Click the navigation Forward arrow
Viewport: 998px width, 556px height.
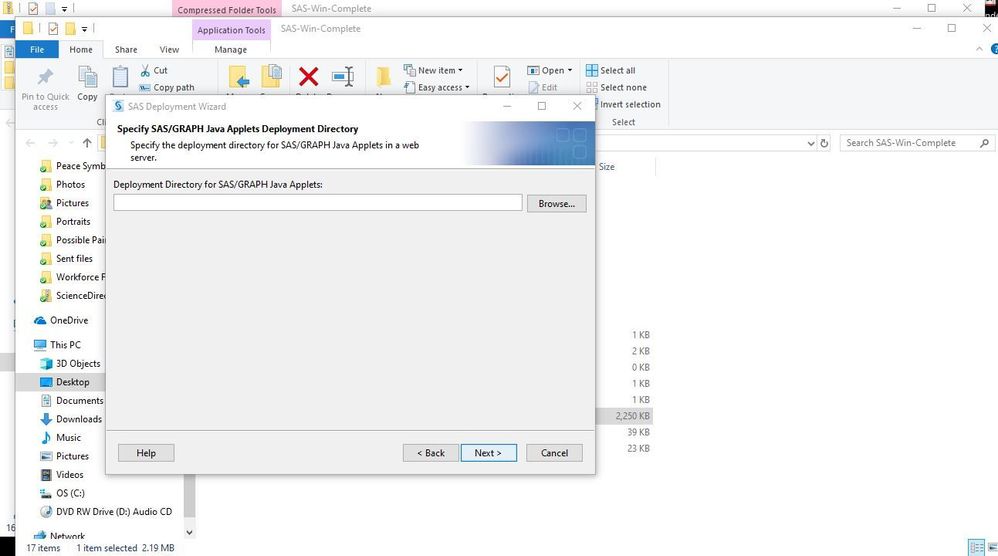[x=53, y=143]
